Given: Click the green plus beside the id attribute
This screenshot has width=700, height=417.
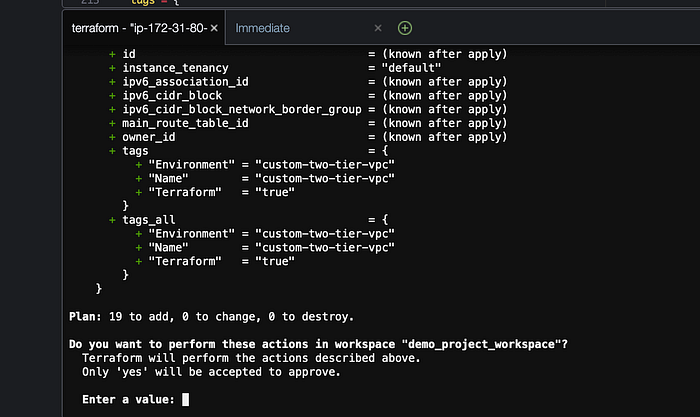Looking at the screenshot, I should pyautogui.click(x=112, y=53).
